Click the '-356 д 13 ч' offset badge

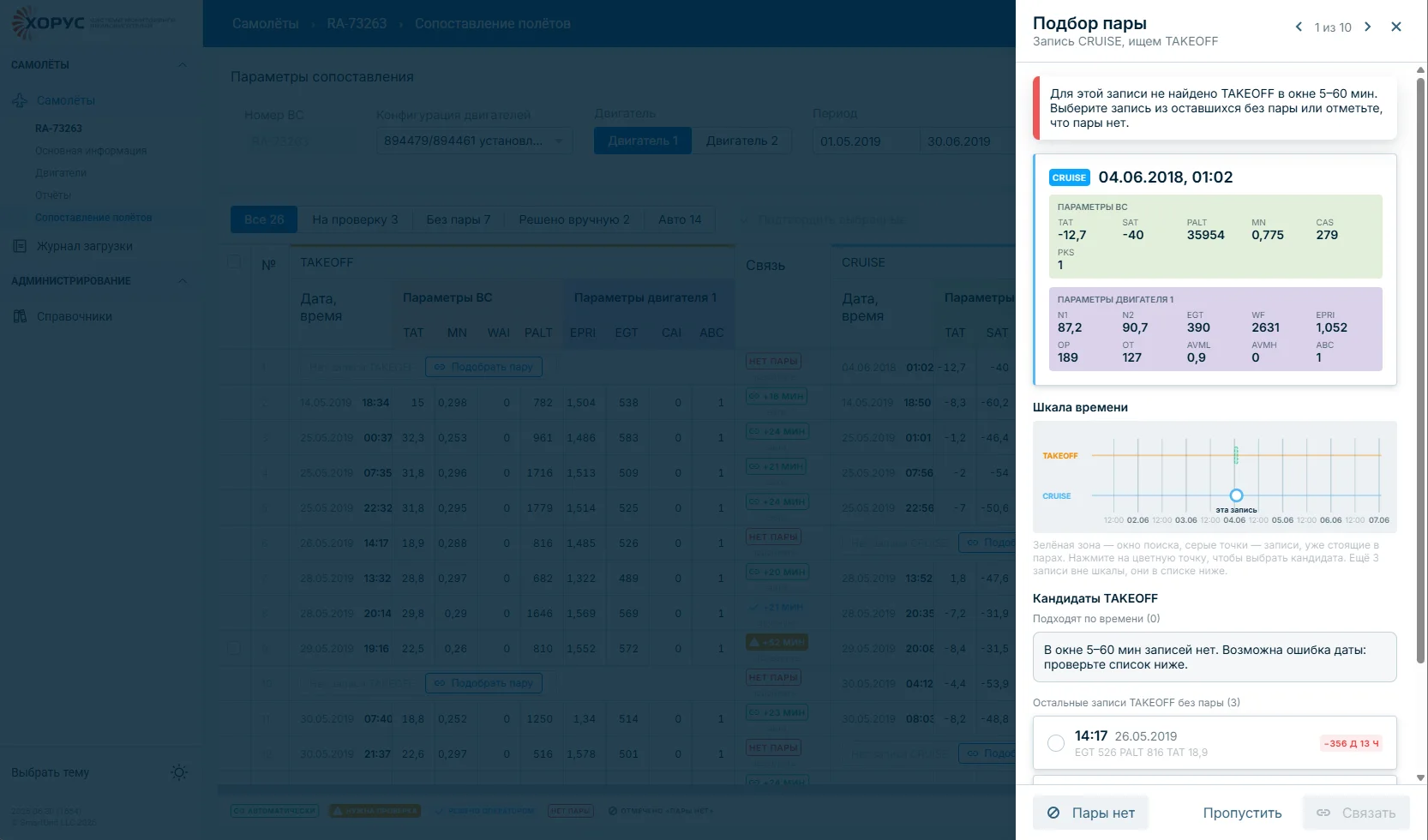coord(1352,743)
